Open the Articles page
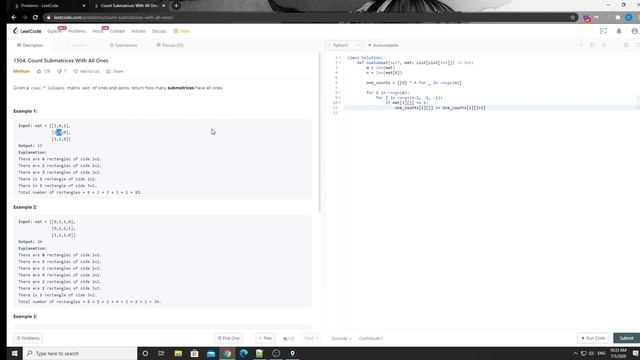The width and height of the screenshot is (640, 360). tap(138, 31)
